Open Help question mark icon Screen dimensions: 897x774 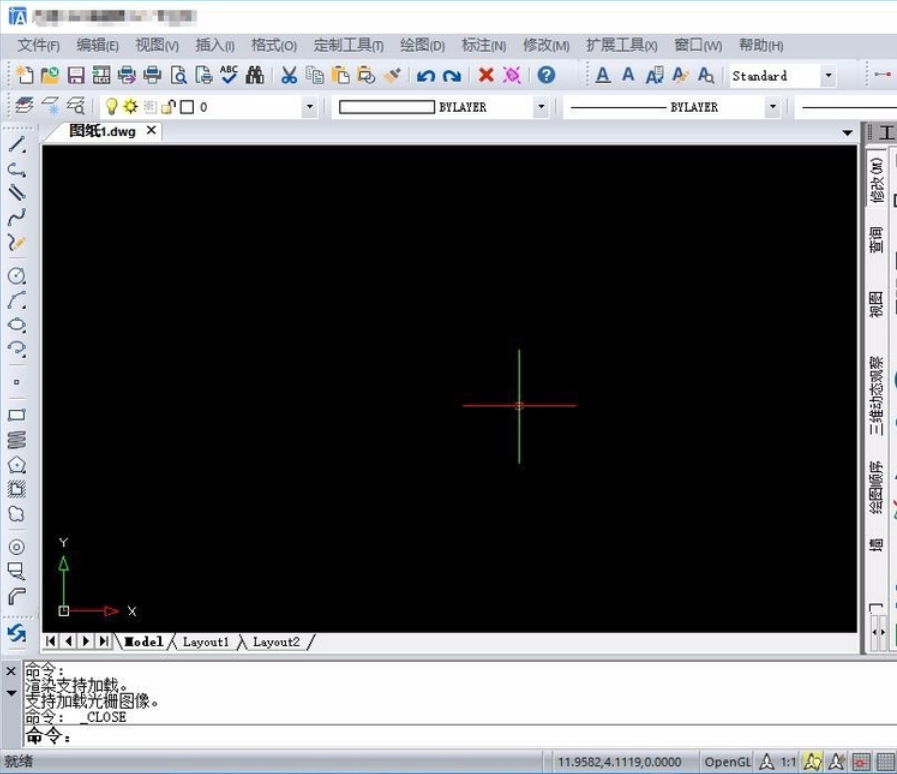tap(546, 75)
